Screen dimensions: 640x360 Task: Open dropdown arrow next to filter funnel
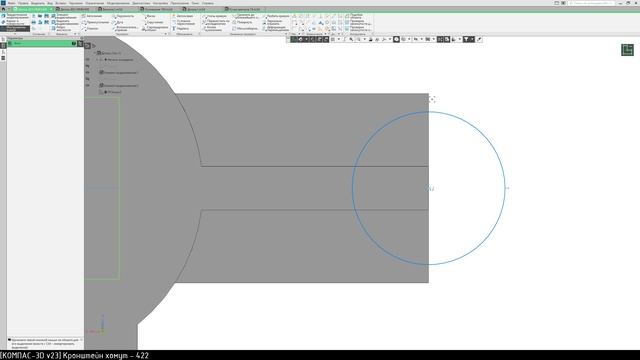click(x=472, y=40)
